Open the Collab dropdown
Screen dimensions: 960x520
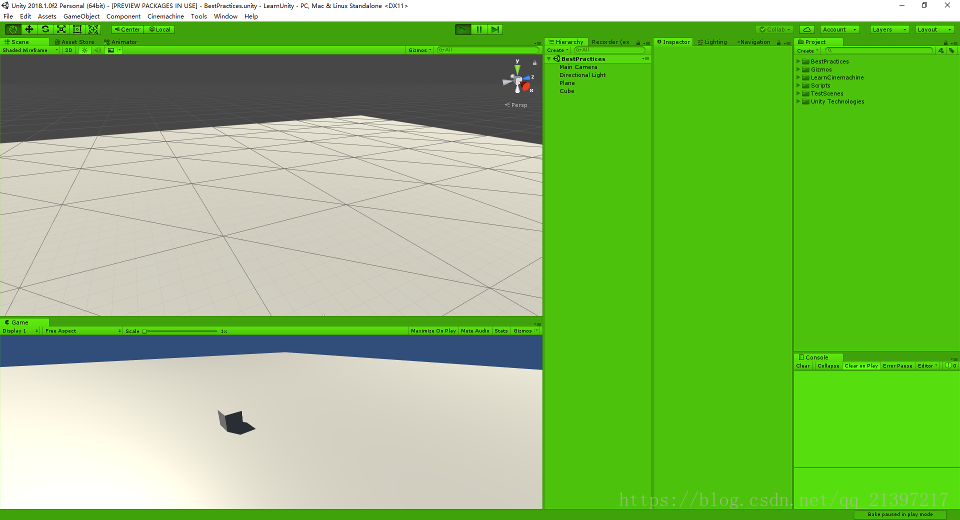coord(775,29)
